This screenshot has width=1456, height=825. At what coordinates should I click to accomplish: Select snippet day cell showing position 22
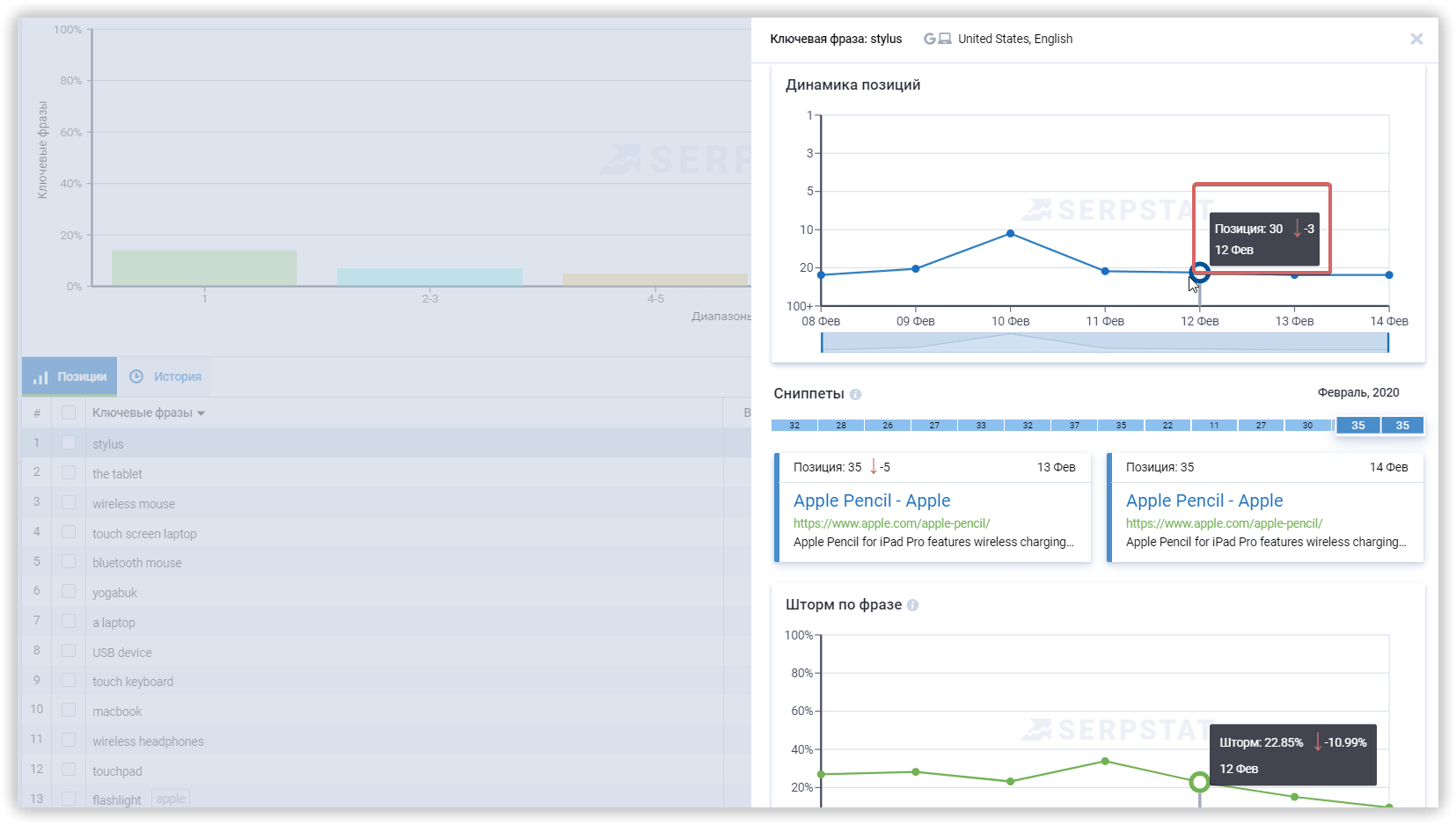(1167, 425)
